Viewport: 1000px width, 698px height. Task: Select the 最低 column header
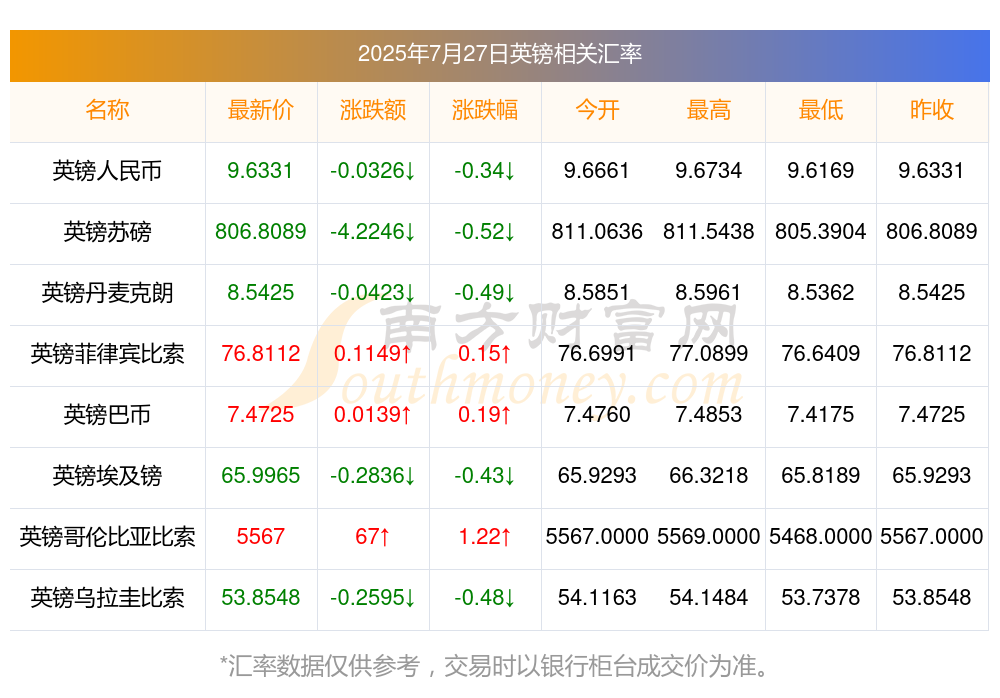point(821,110)
